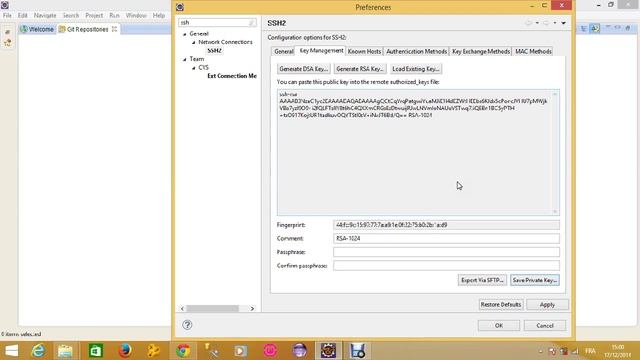Open the forward history dropdown arrow
The width and height of the screenshot is (640, 360).
(555, 23)
